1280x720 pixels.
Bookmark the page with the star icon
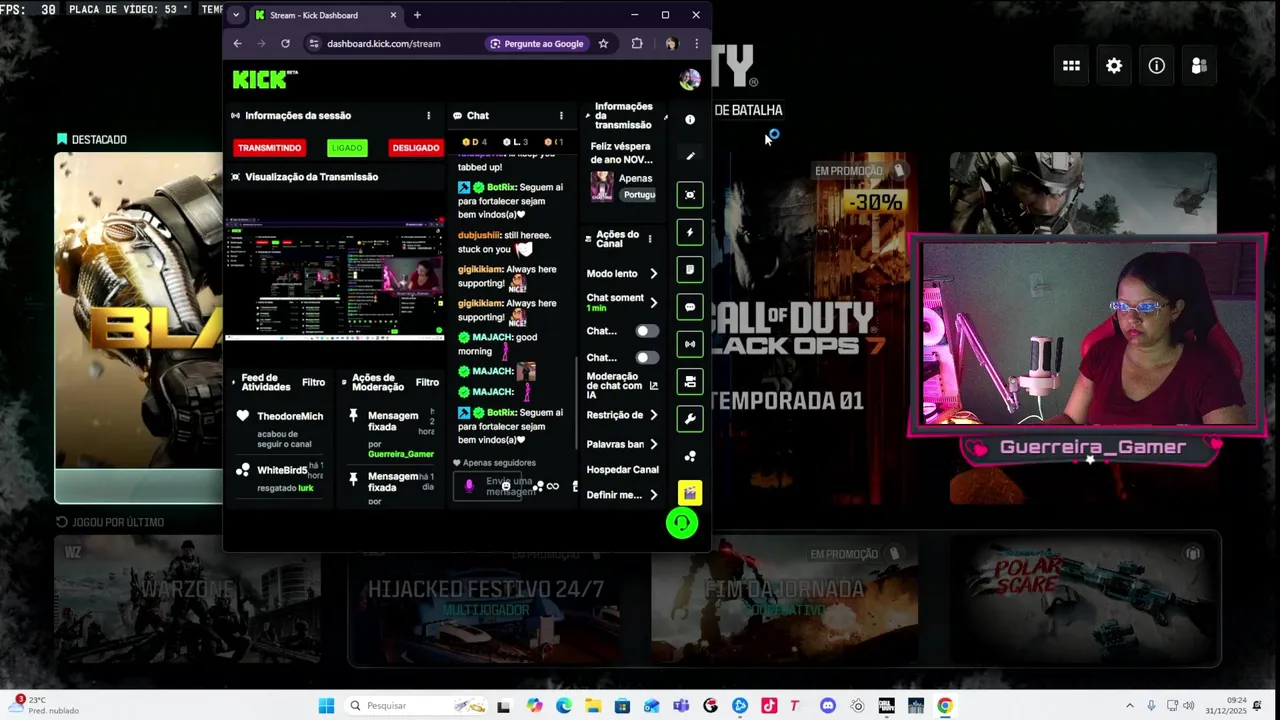pos(603,44)
